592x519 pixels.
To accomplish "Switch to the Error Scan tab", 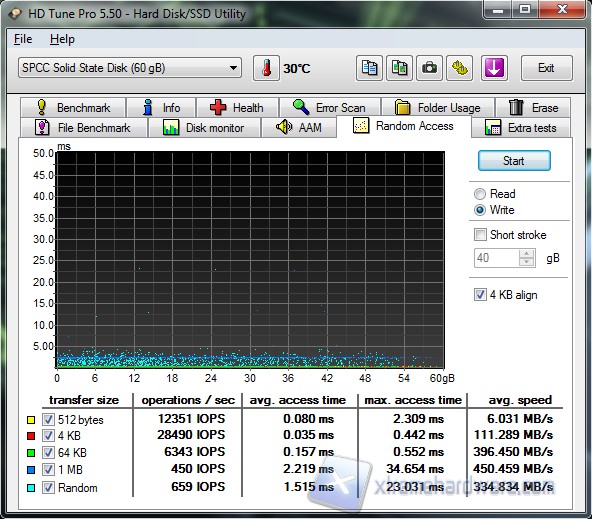I will point(330,108).
